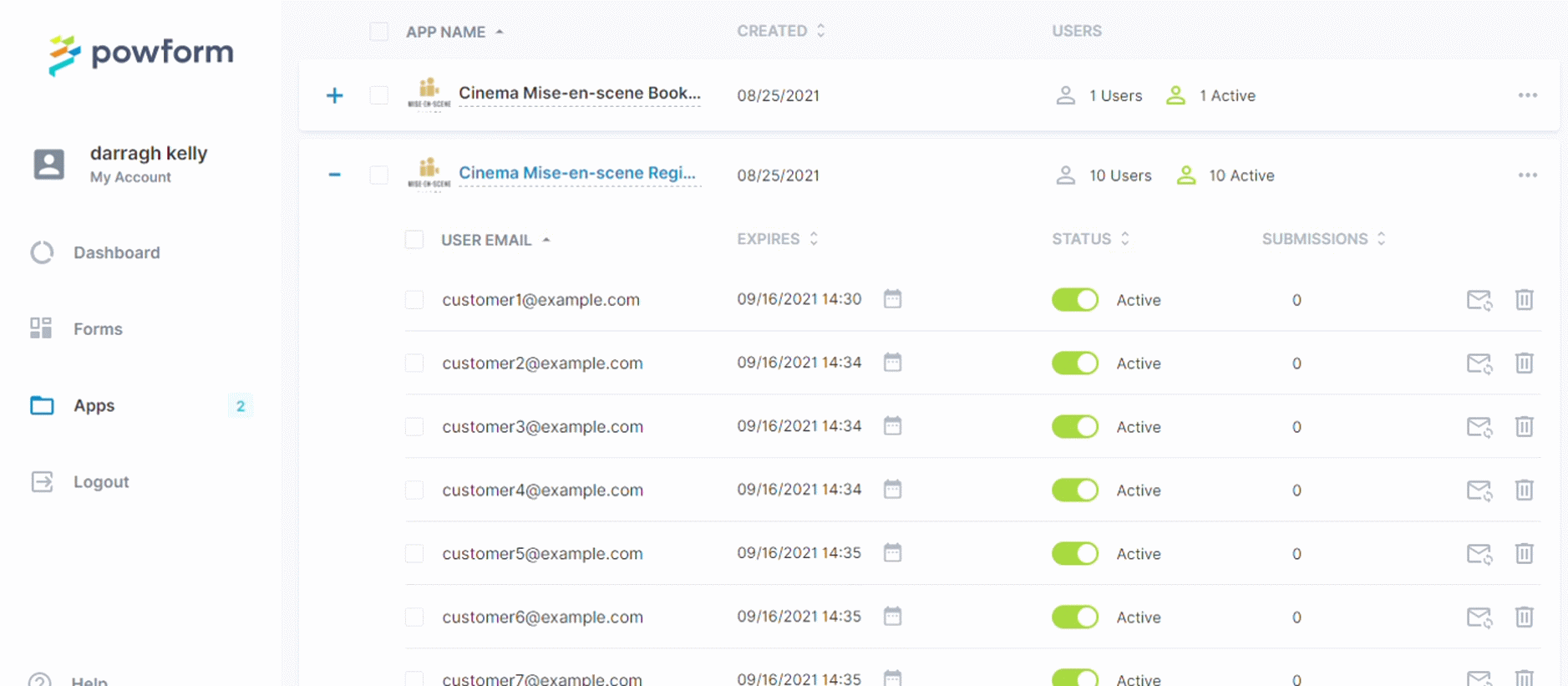This screenshot has height=686, width=1568.
Task: Toggle status of customer6@example.com
Action: (1075, 617)
